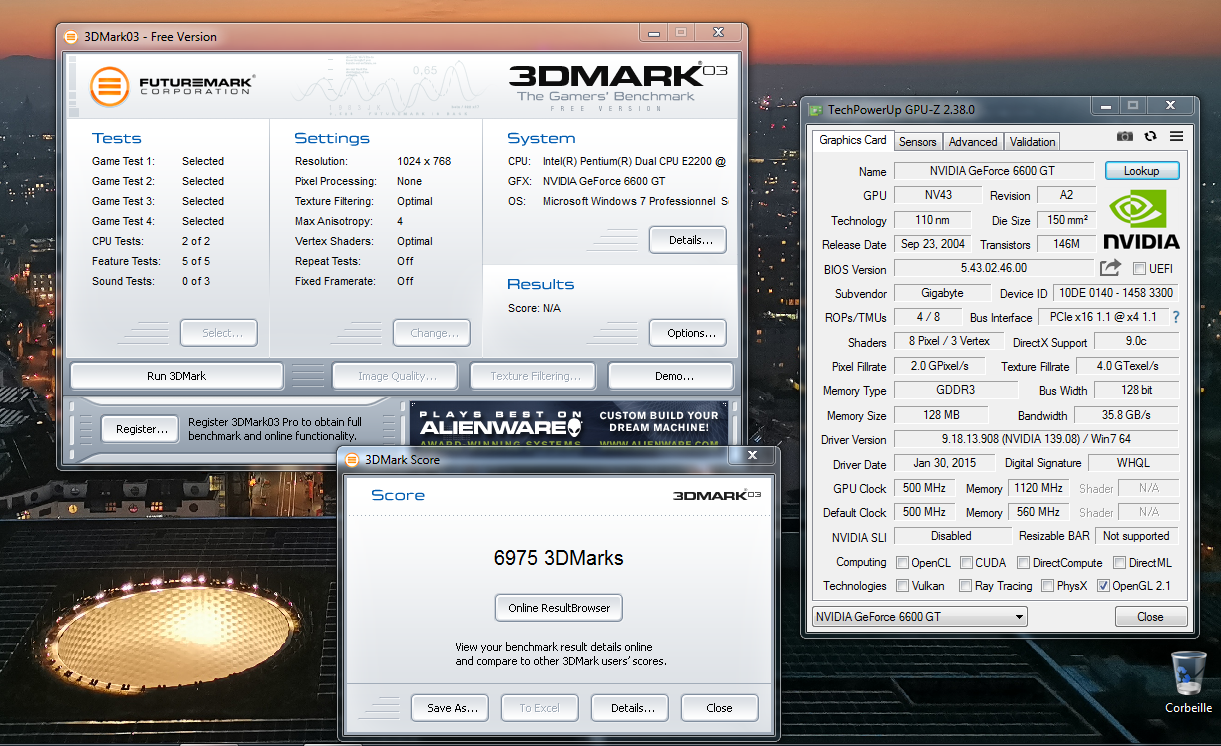The image size is (1221, 746).
Task: Switch to the Graphics Card tab
Action: [x=852, y=141]
